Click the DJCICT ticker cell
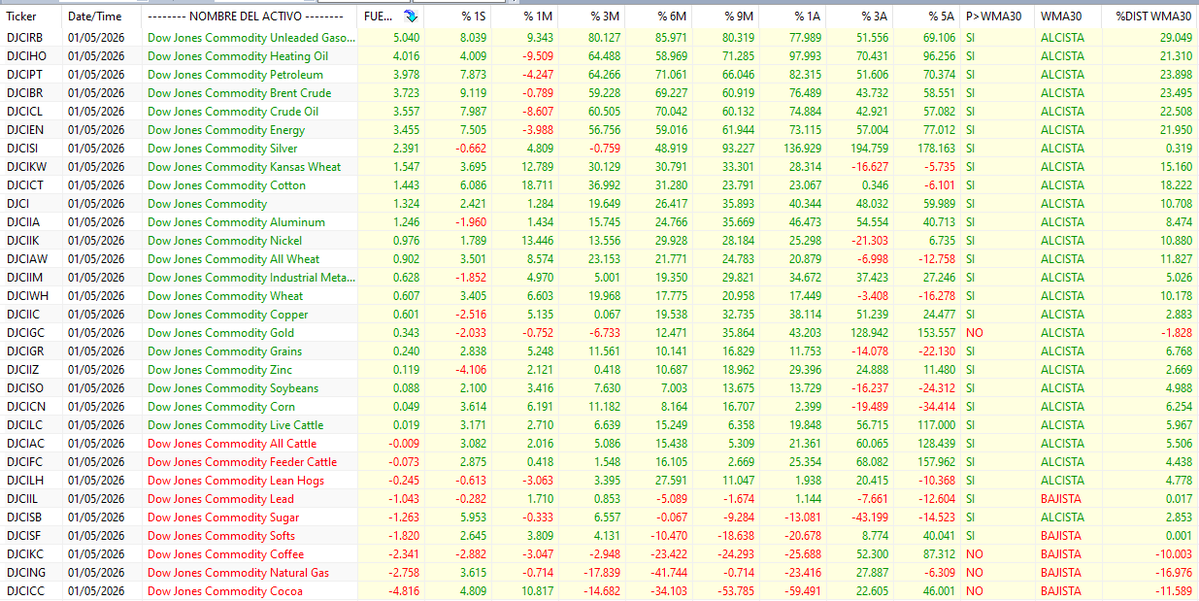1199x601 pixels. (23, 185)
